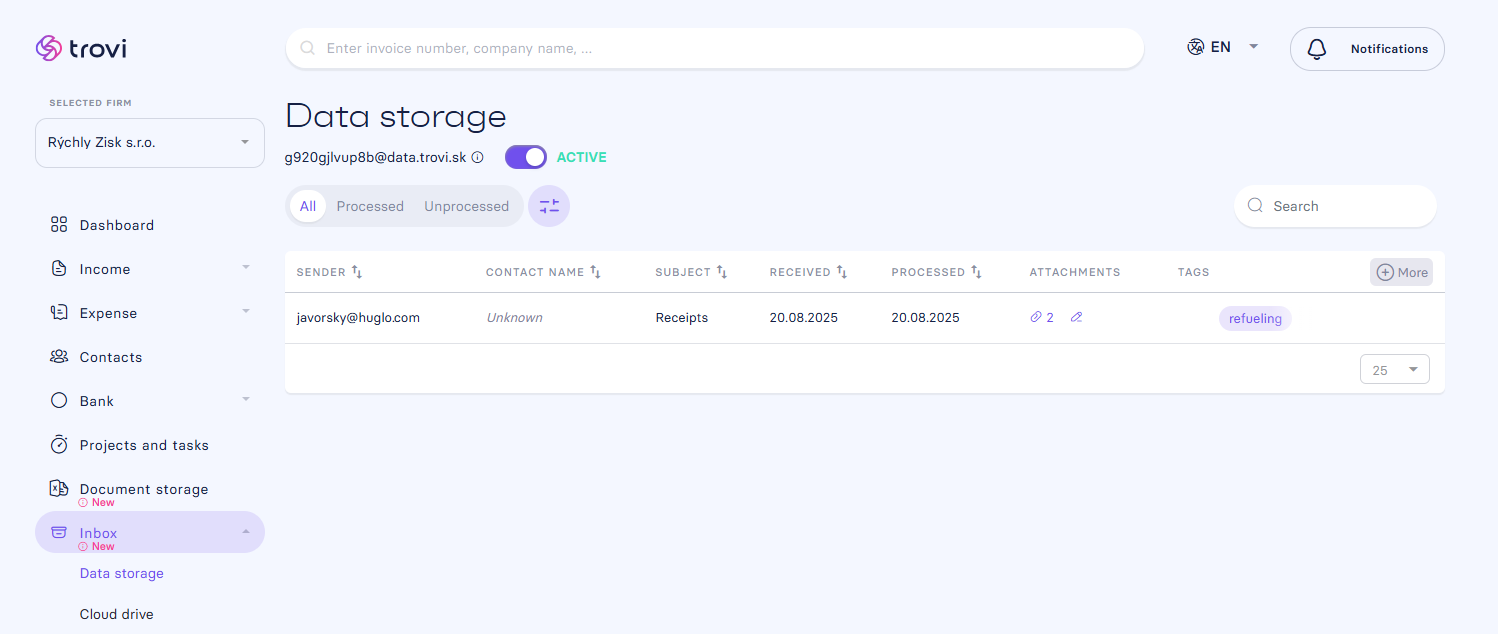Click the Notifications bell icon
Screen dimensions: 1498x634
pos(1317,49)
